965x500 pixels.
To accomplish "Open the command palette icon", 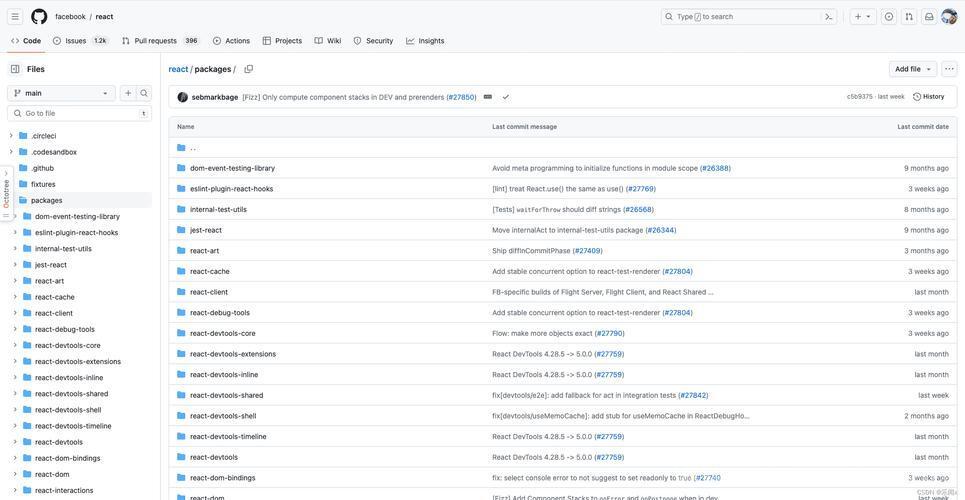I will (829, 17).
